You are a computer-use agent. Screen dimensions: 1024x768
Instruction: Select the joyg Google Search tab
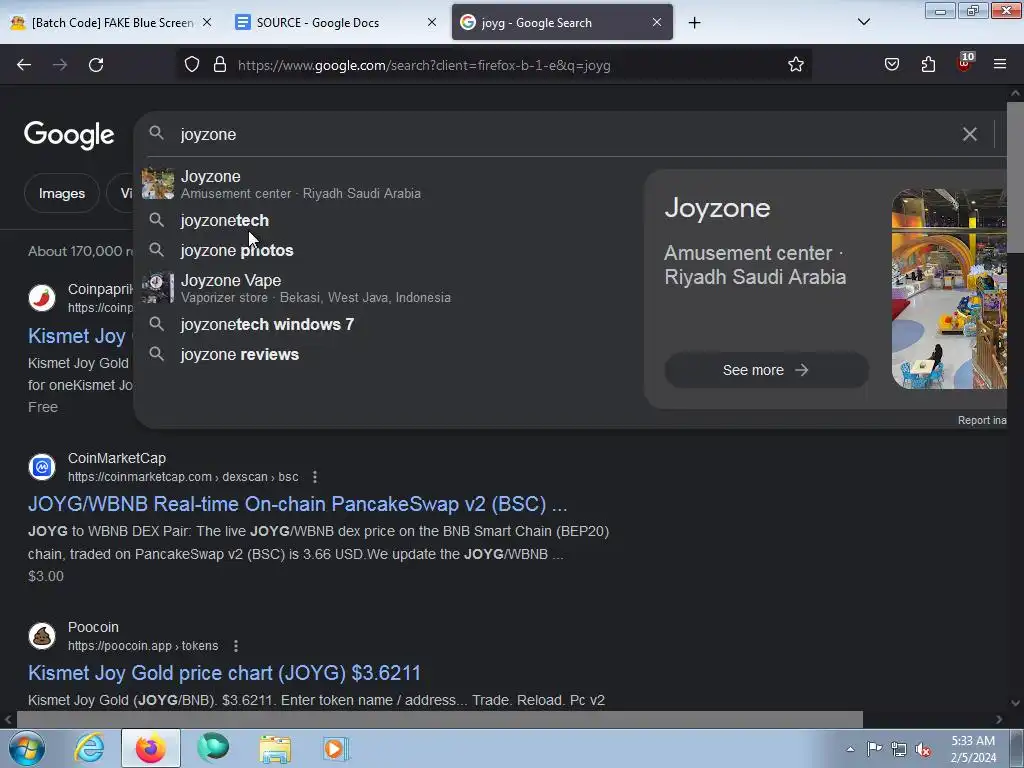click(x=562, y=22)
